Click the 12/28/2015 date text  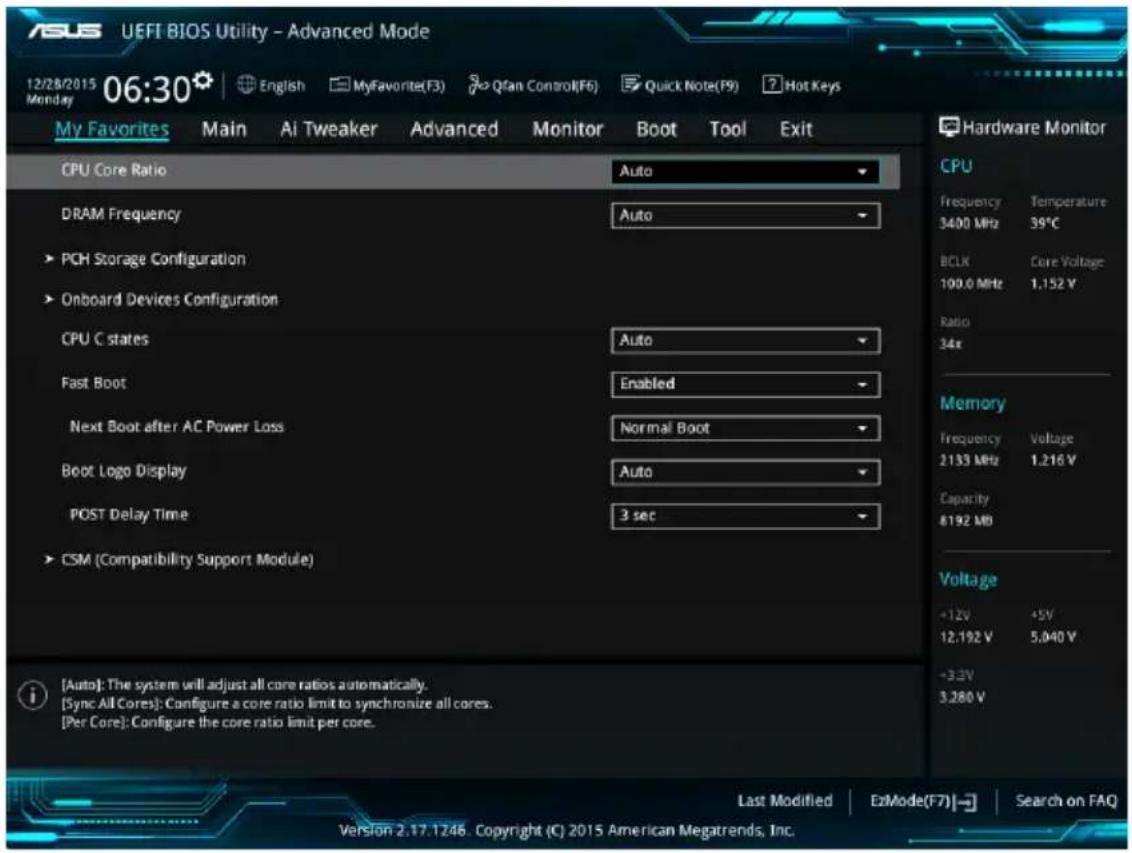coord(61,84)
